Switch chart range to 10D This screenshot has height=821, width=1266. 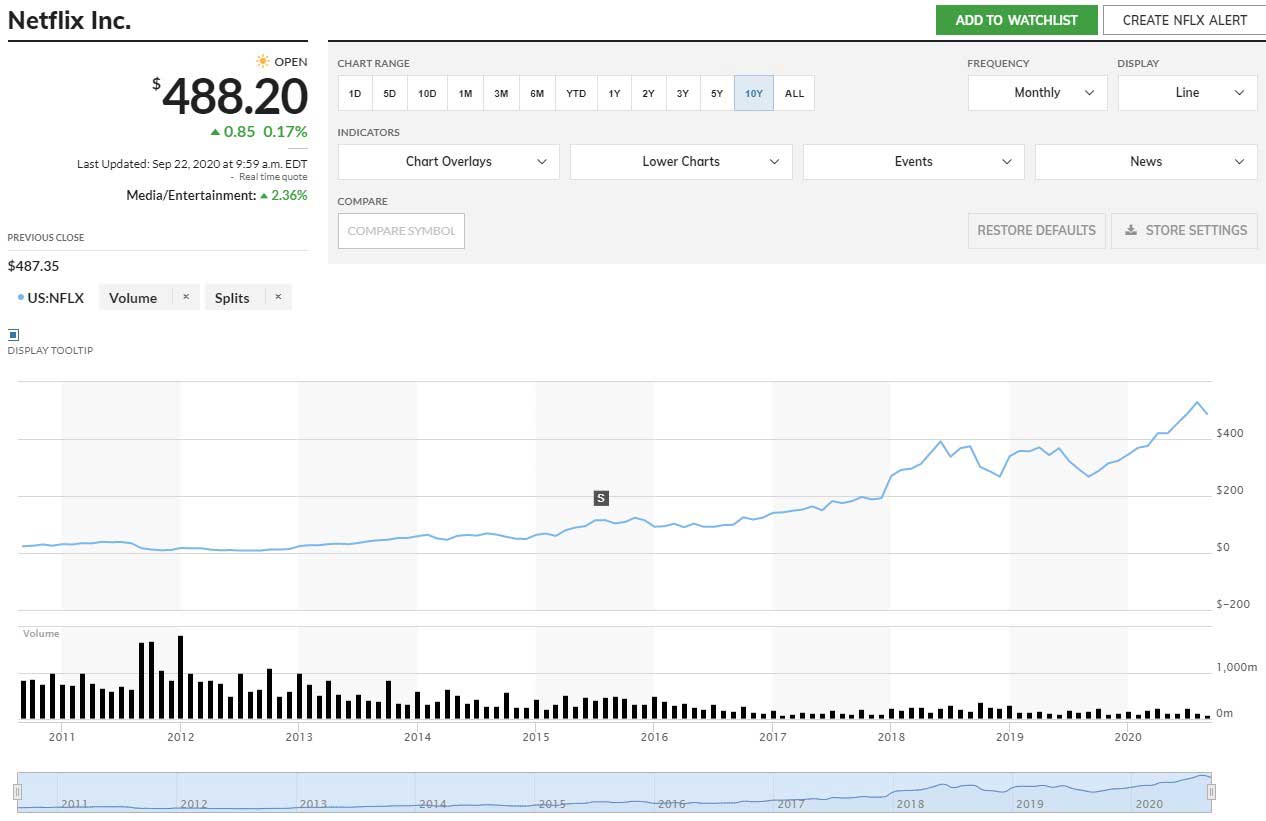(427, 93)
